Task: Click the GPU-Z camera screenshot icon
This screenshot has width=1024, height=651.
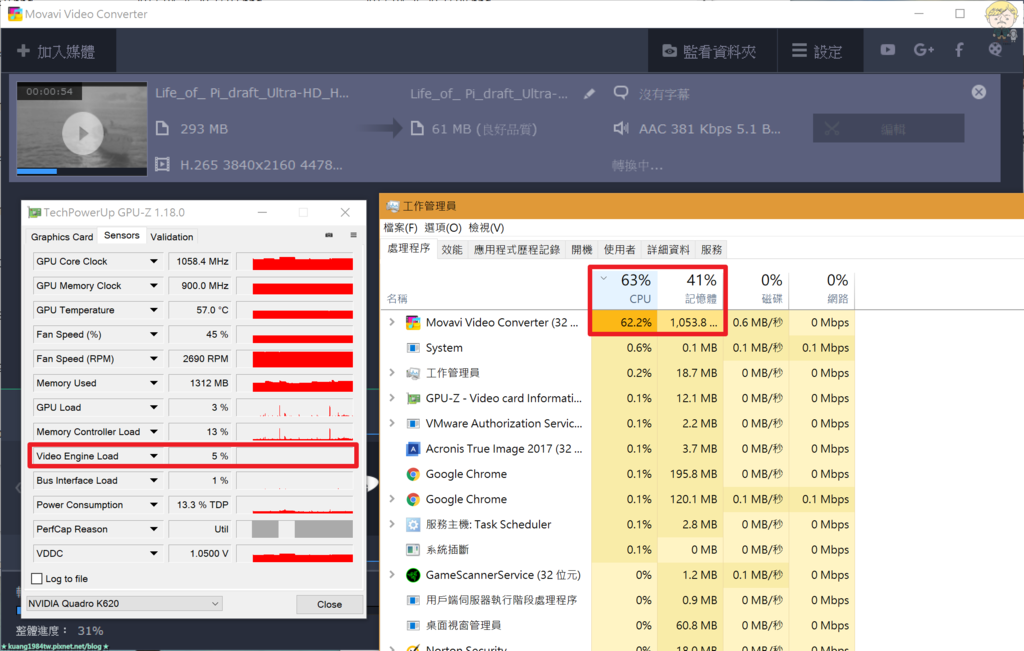Action: pos(329,235)
